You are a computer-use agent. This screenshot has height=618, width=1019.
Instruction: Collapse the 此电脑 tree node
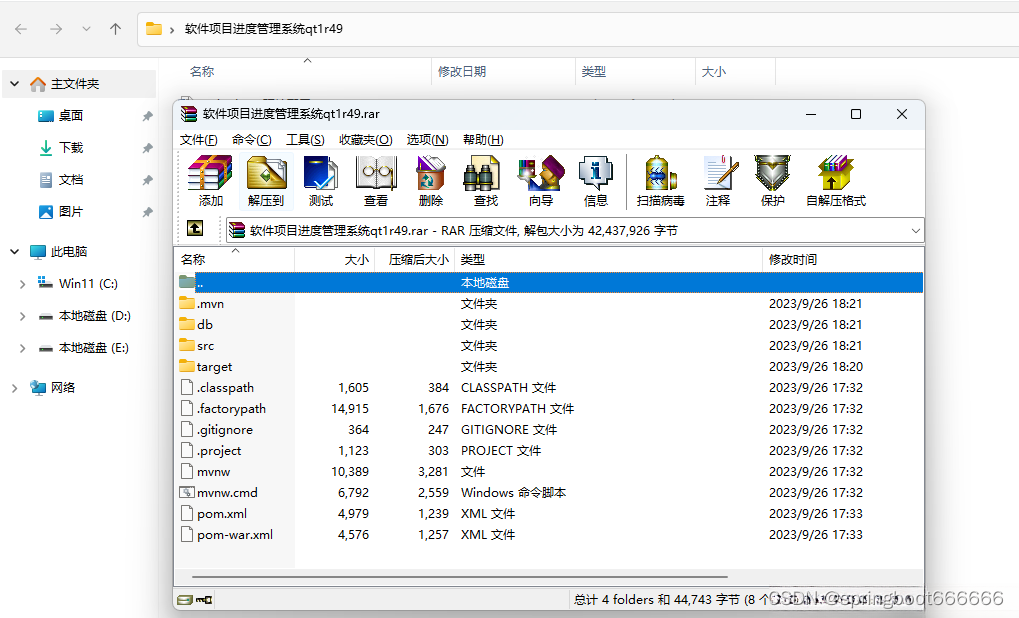coord(14,251)
